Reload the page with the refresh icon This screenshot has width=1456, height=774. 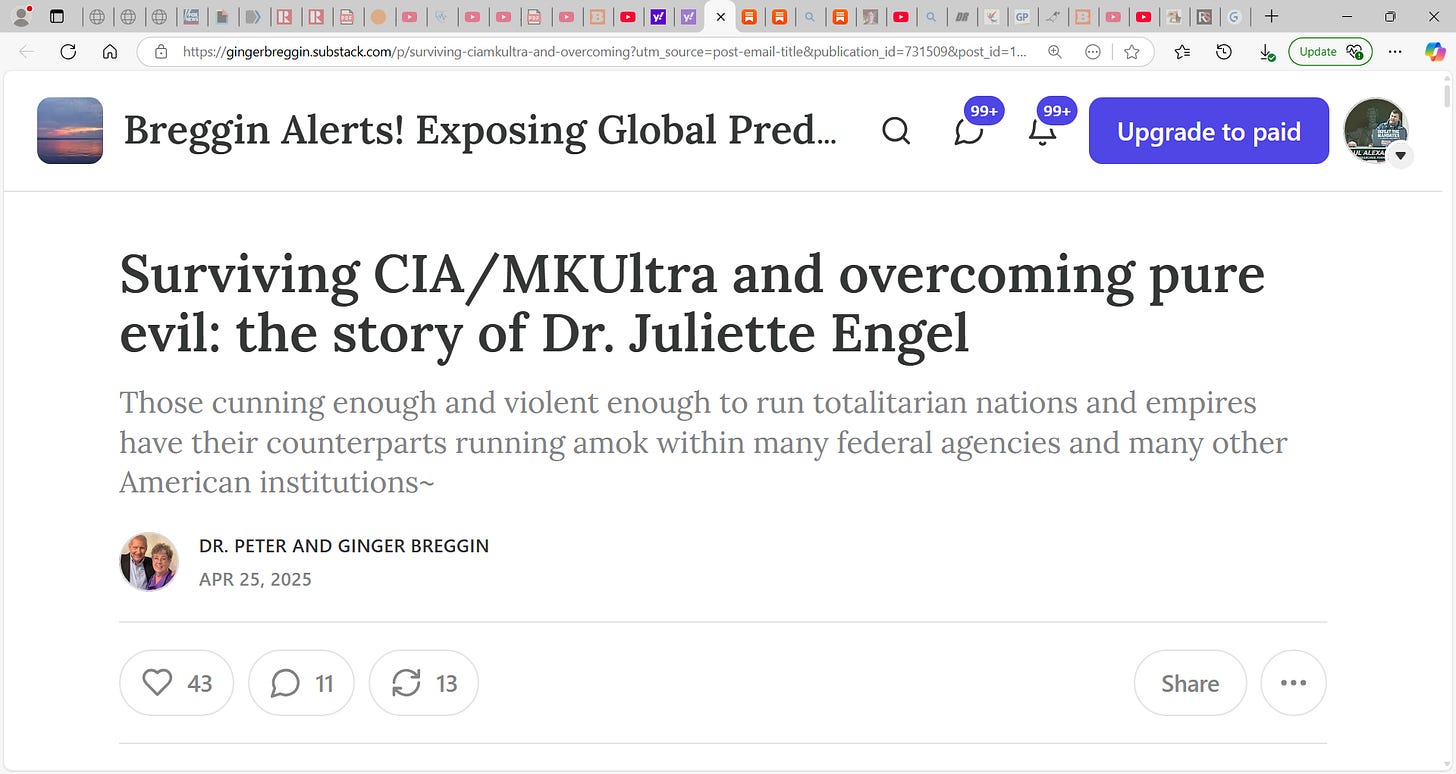pyautogui.click(x=68, y=52)
